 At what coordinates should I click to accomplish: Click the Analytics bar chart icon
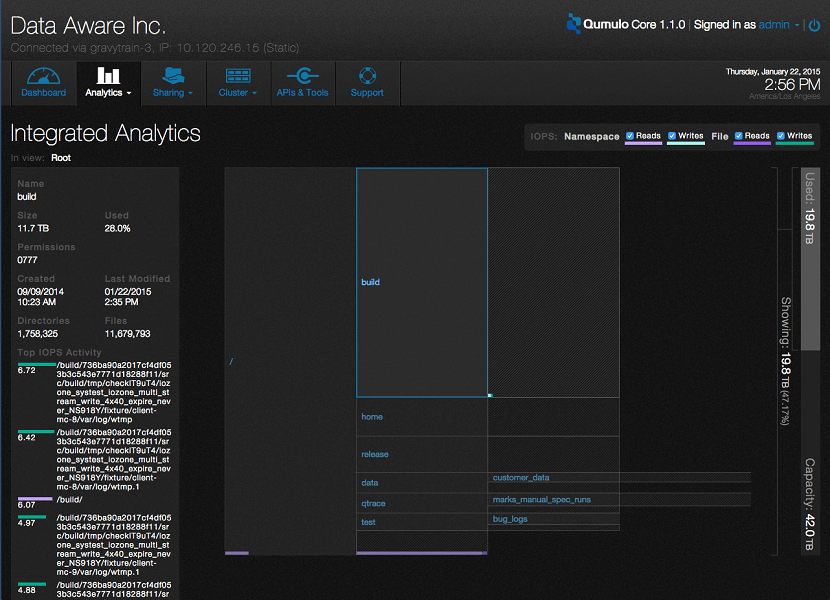point(108,75)
